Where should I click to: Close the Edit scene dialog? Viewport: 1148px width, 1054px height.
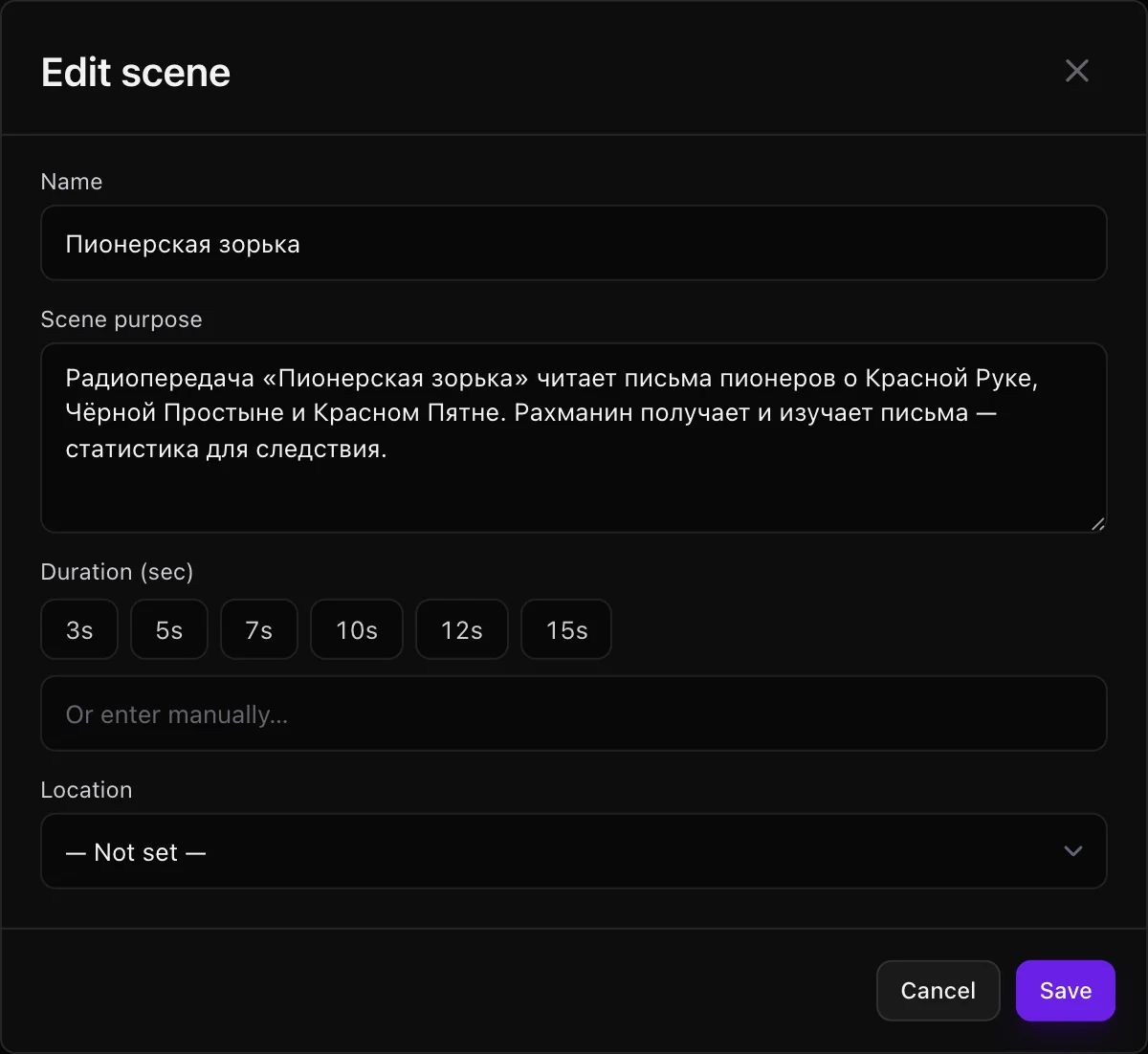coord(1077,71)
